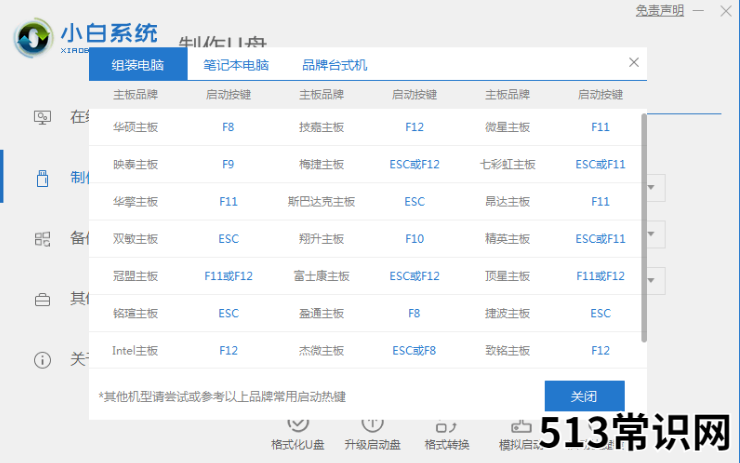Click the toolbox briefcase icon in sidebar
The image size is (740, 463).
point(42,299)
